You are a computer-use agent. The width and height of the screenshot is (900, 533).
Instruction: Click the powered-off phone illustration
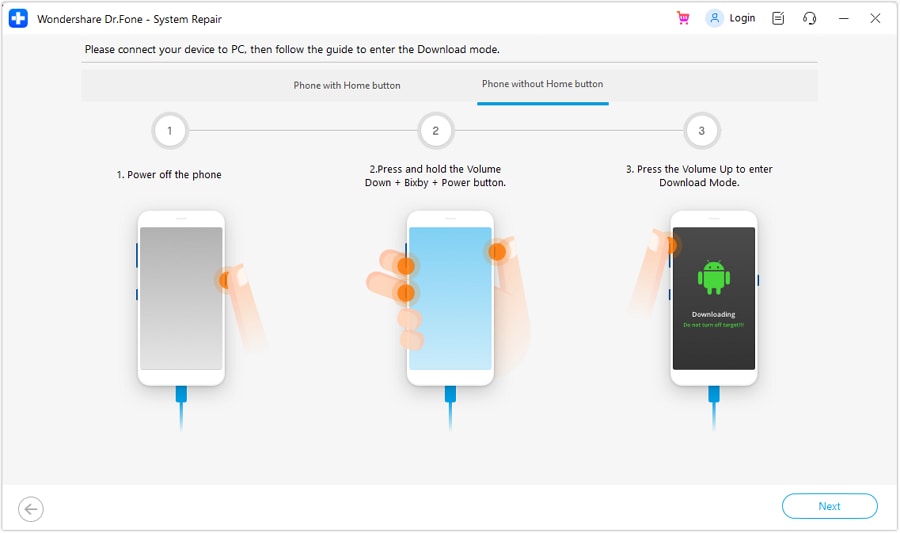tap(181, 298)
